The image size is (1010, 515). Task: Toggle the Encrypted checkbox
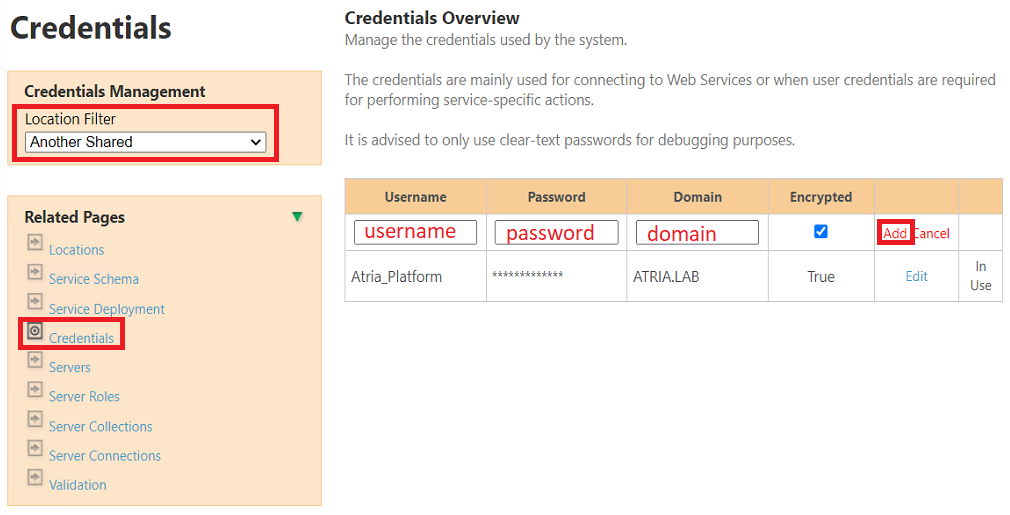click(x=821, y=231)
